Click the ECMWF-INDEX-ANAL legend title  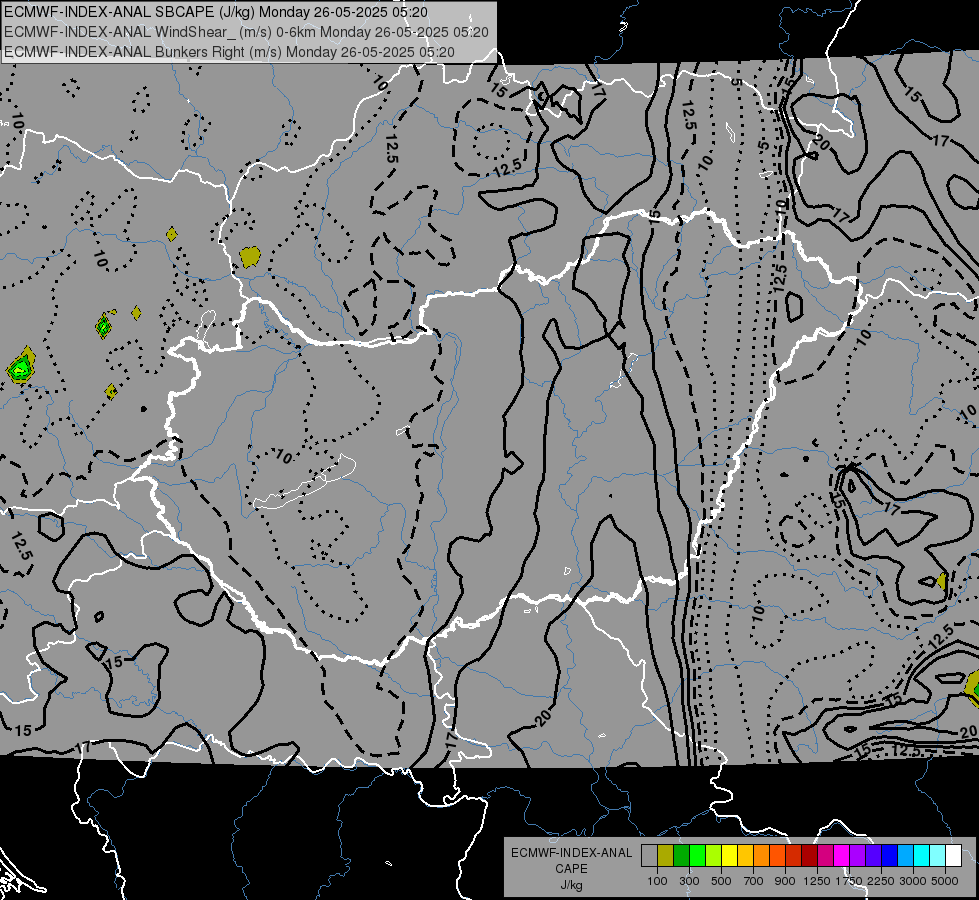point(571,853)
